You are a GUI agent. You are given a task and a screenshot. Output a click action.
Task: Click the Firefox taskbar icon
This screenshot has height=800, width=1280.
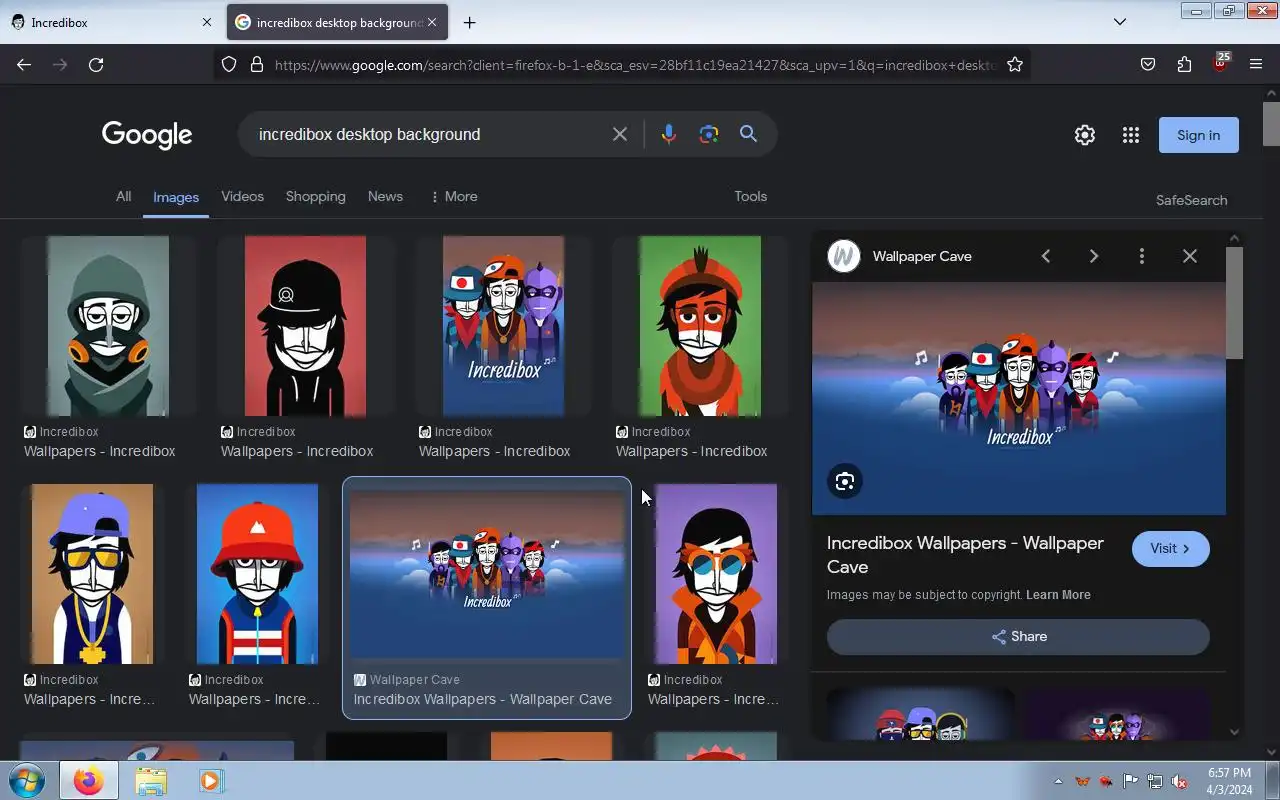pos(88,780)
